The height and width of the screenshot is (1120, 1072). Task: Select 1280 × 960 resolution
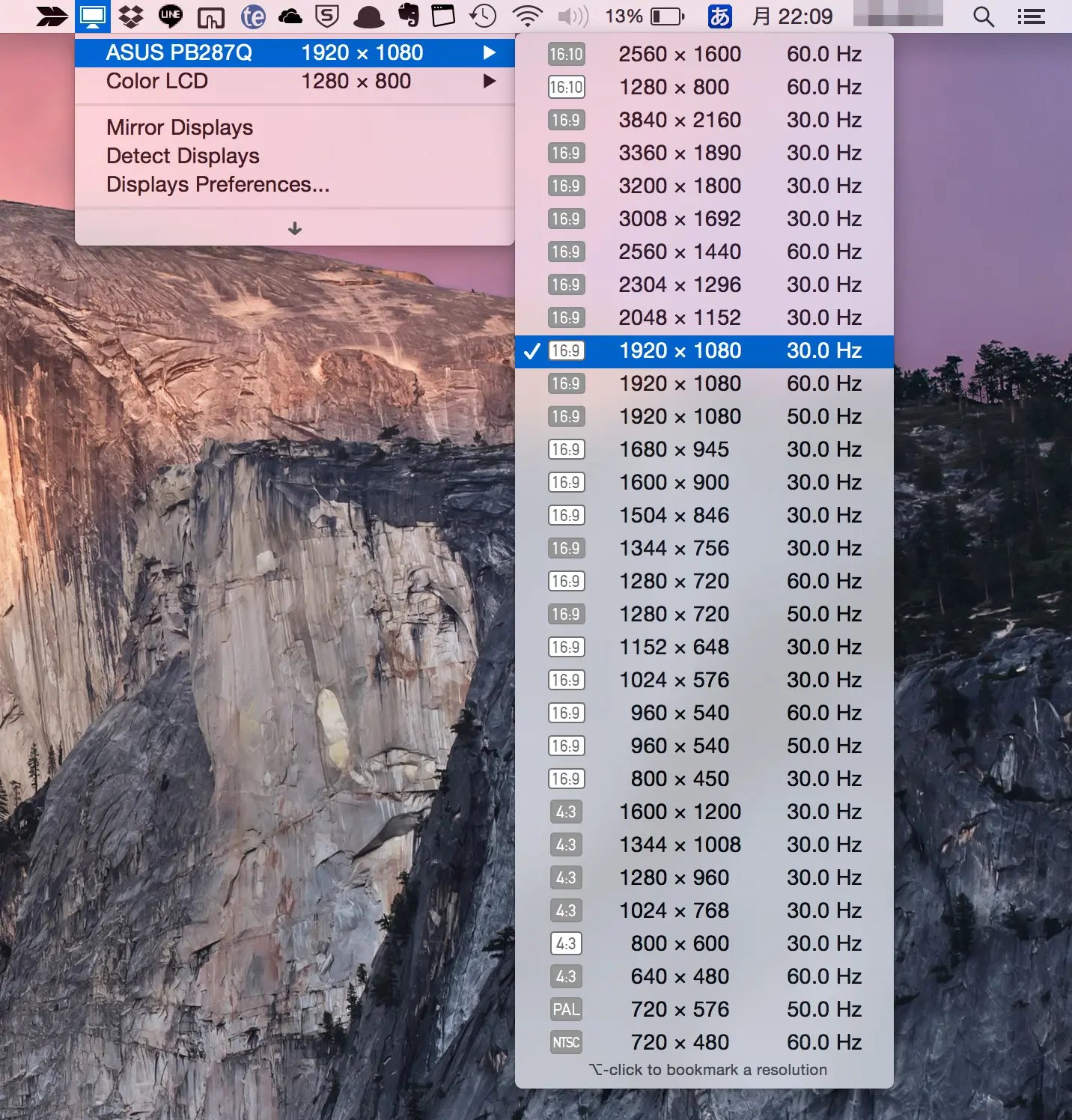pyautogui.click(x=704, y=877)
